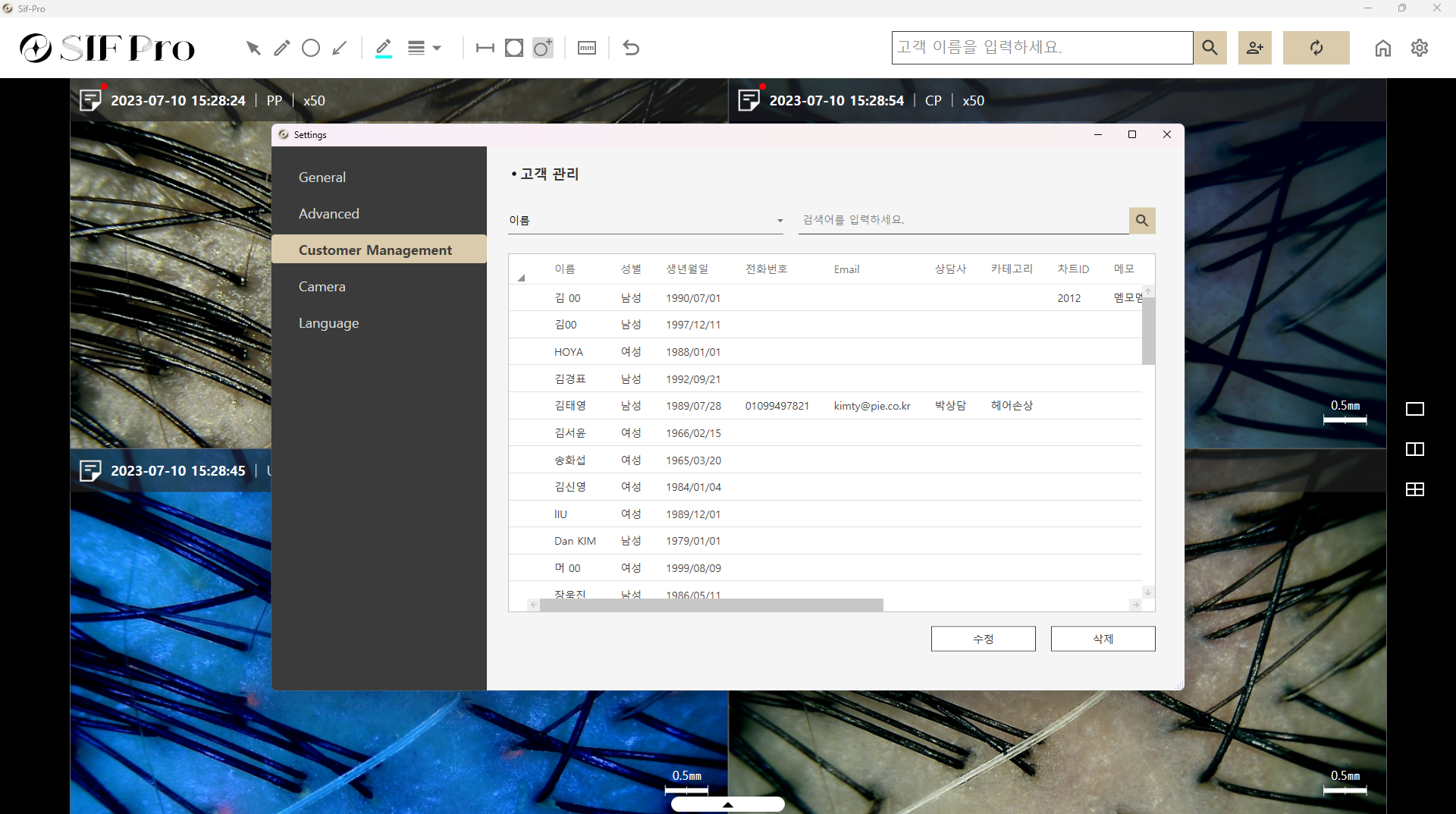This screenshot has height=814, width=1456.
Task: Open the Language settings tab
Action: 328,323
